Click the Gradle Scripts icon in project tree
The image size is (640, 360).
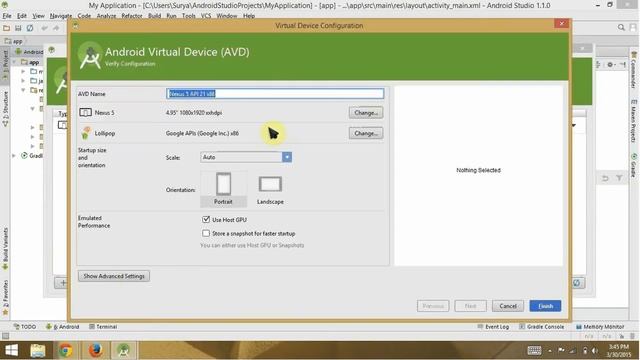24,156
